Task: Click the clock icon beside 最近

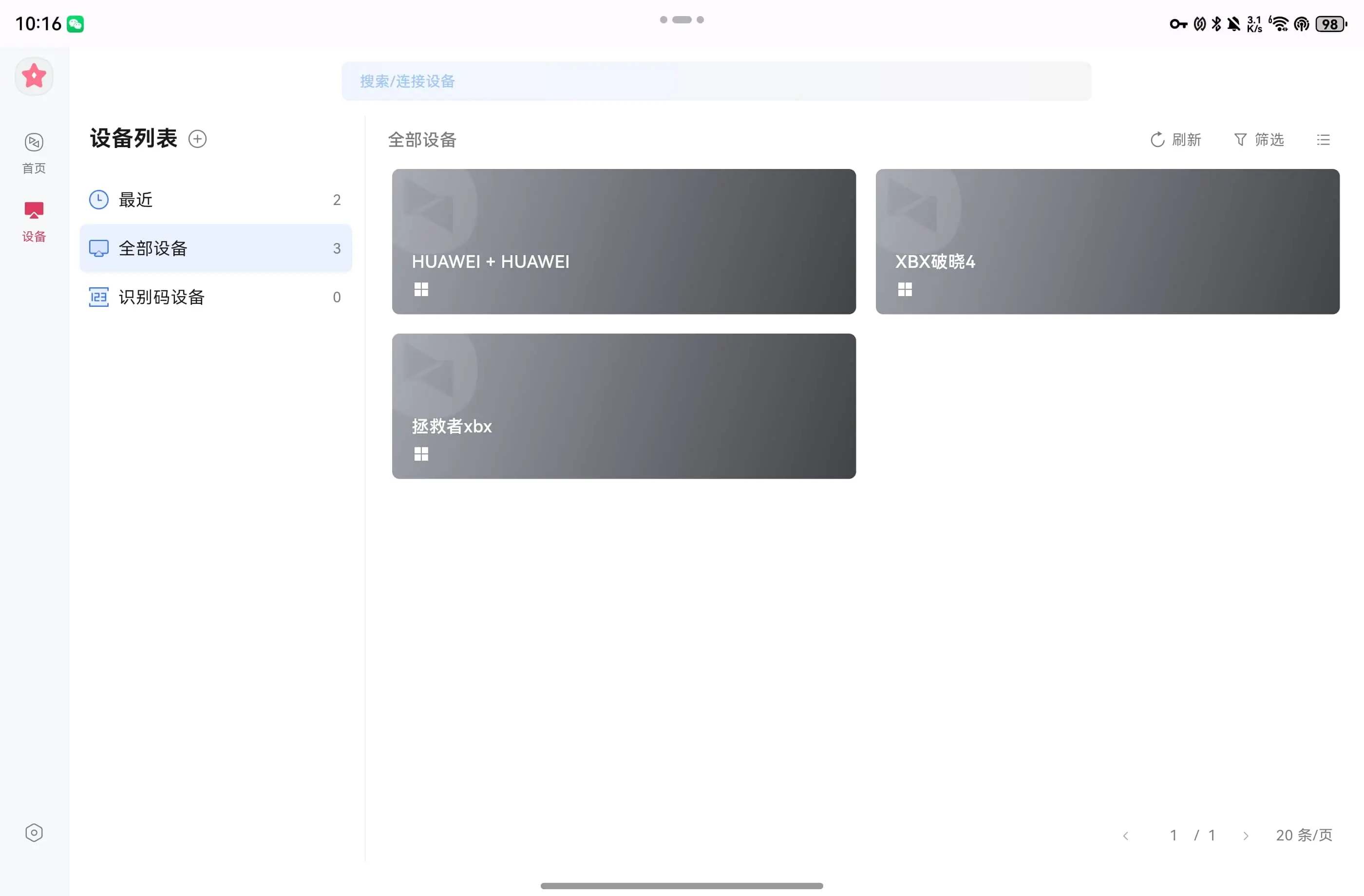Action: click(x=98, y=199)
